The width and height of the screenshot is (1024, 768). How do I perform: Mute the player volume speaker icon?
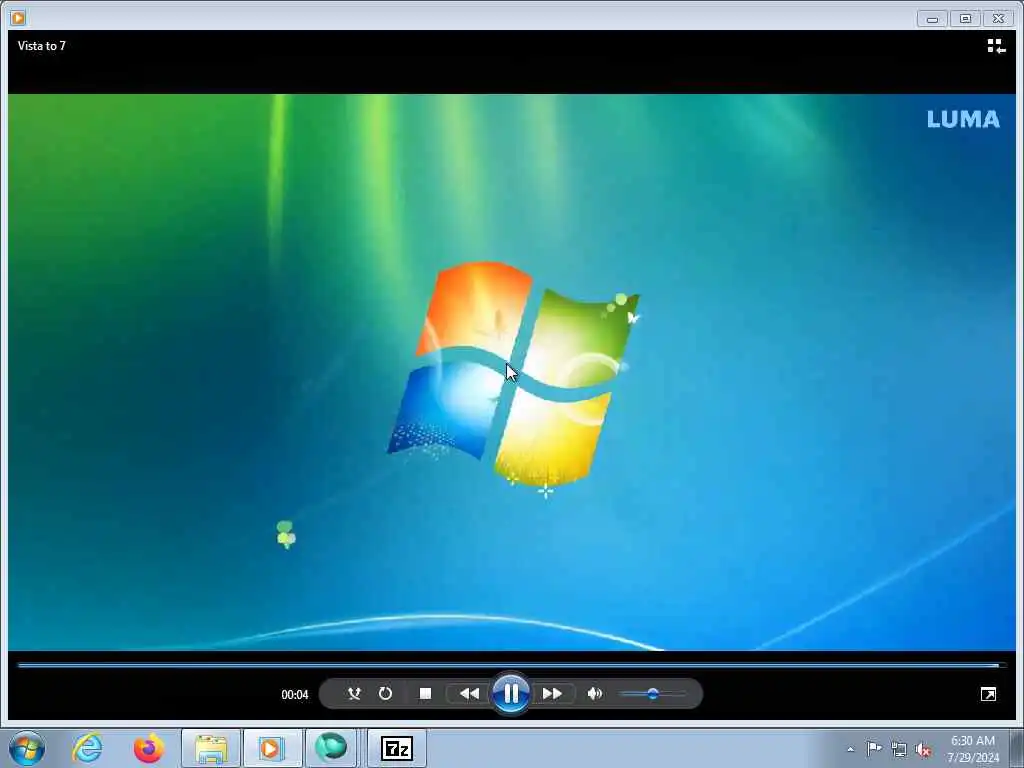(x=594, y=694)
